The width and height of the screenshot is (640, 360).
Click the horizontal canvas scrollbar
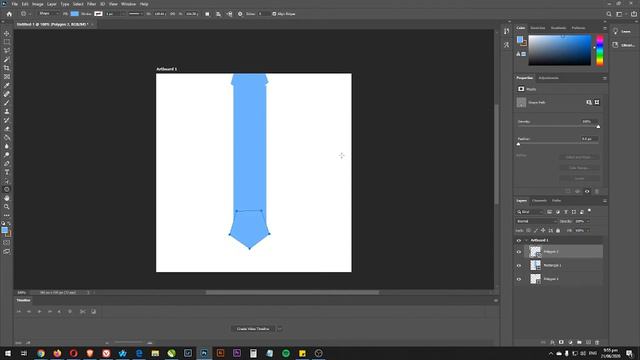pyautogui.click(x=292, y=293)
